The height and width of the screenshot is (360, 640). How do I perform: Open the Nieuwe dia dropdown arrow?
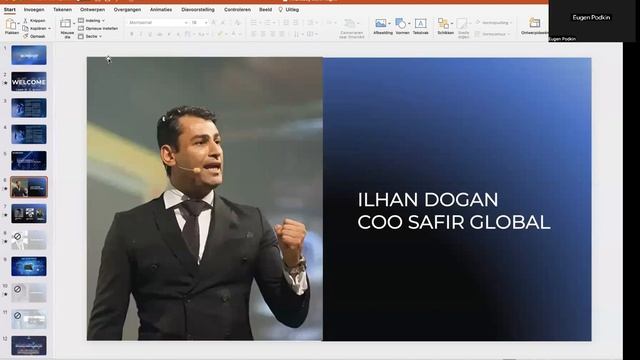coord(74,24)
